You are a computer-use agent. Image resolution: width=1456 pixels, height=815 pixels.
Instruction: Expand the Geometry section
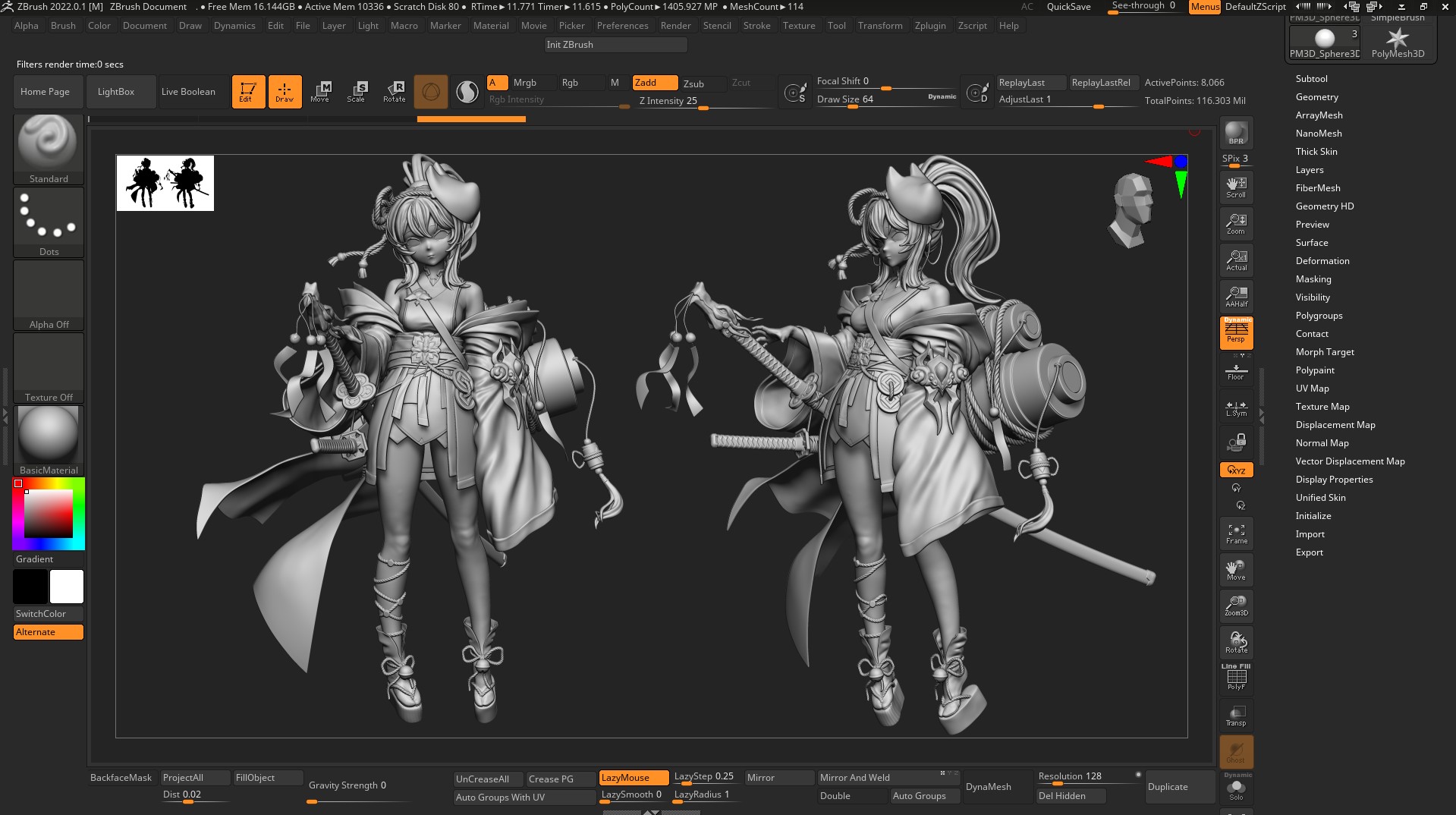pyautogui.click(x=1316, y=97)
